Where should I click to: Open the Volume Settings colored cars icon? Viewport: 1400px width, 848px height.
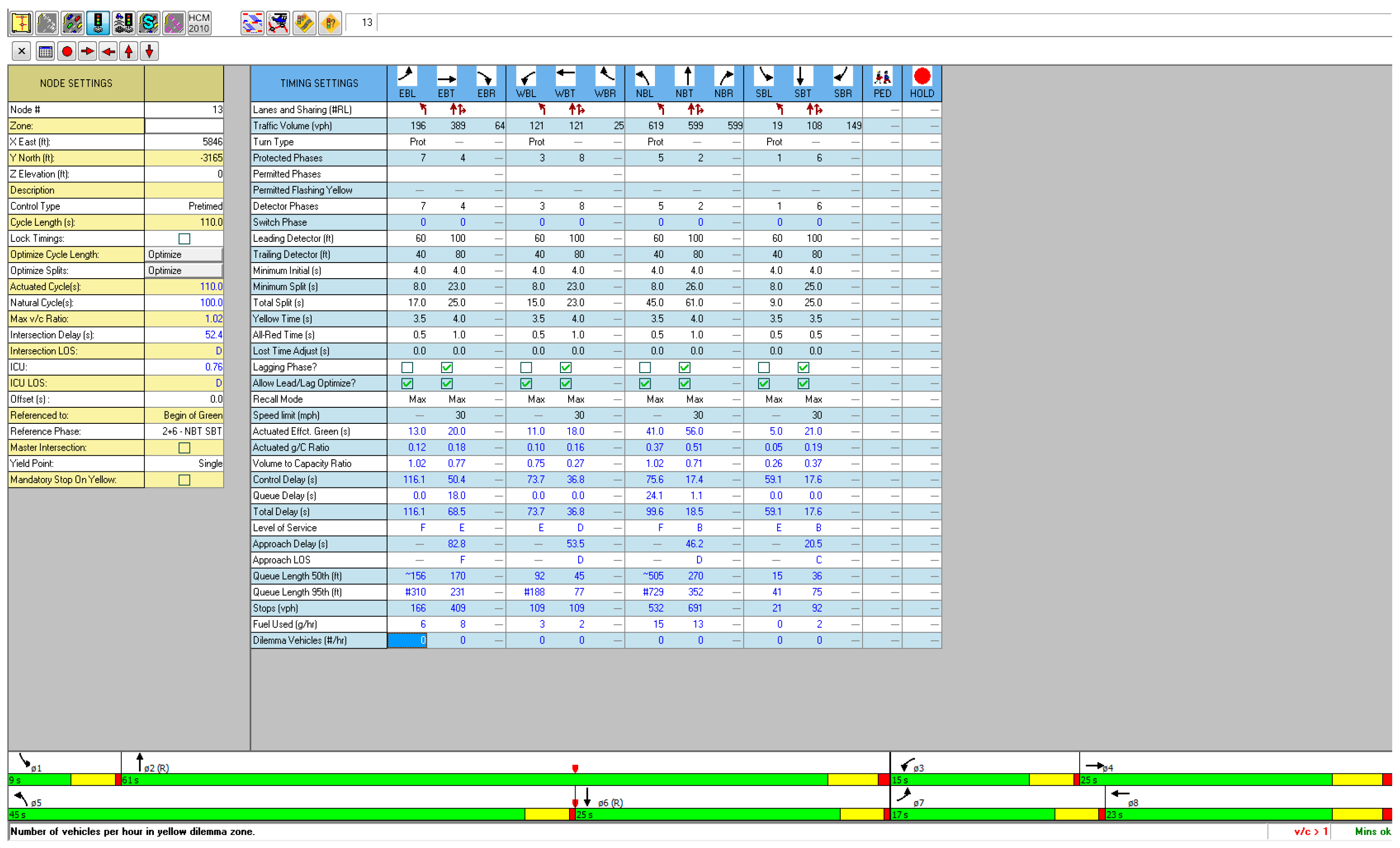[72, 23]
